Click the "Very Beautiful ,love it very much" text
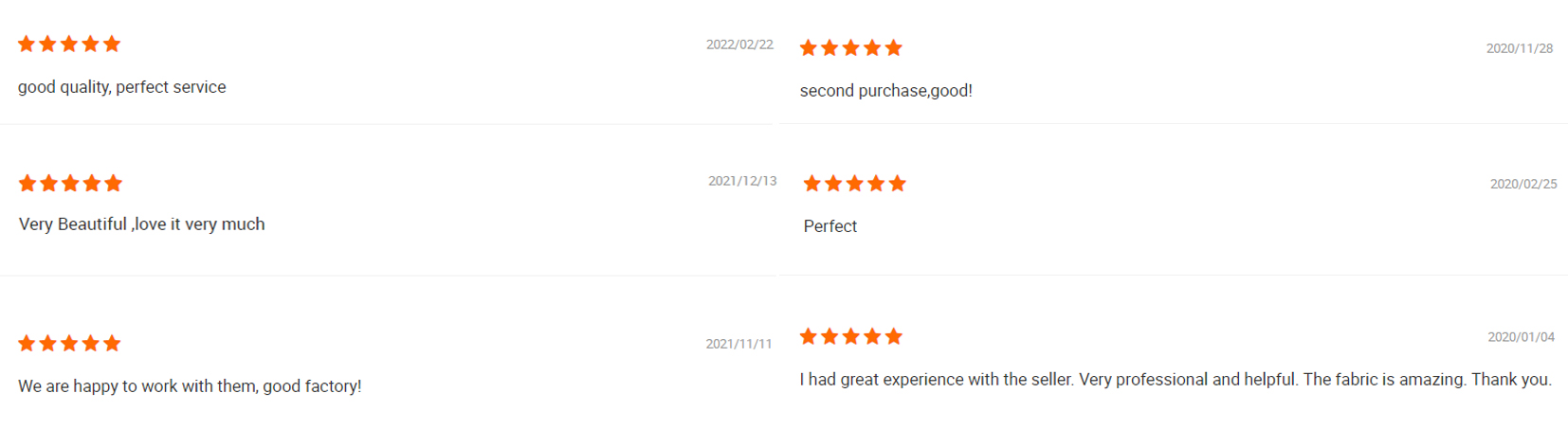Viewport: 1568px width, 429px height. [x=141, y=224]
